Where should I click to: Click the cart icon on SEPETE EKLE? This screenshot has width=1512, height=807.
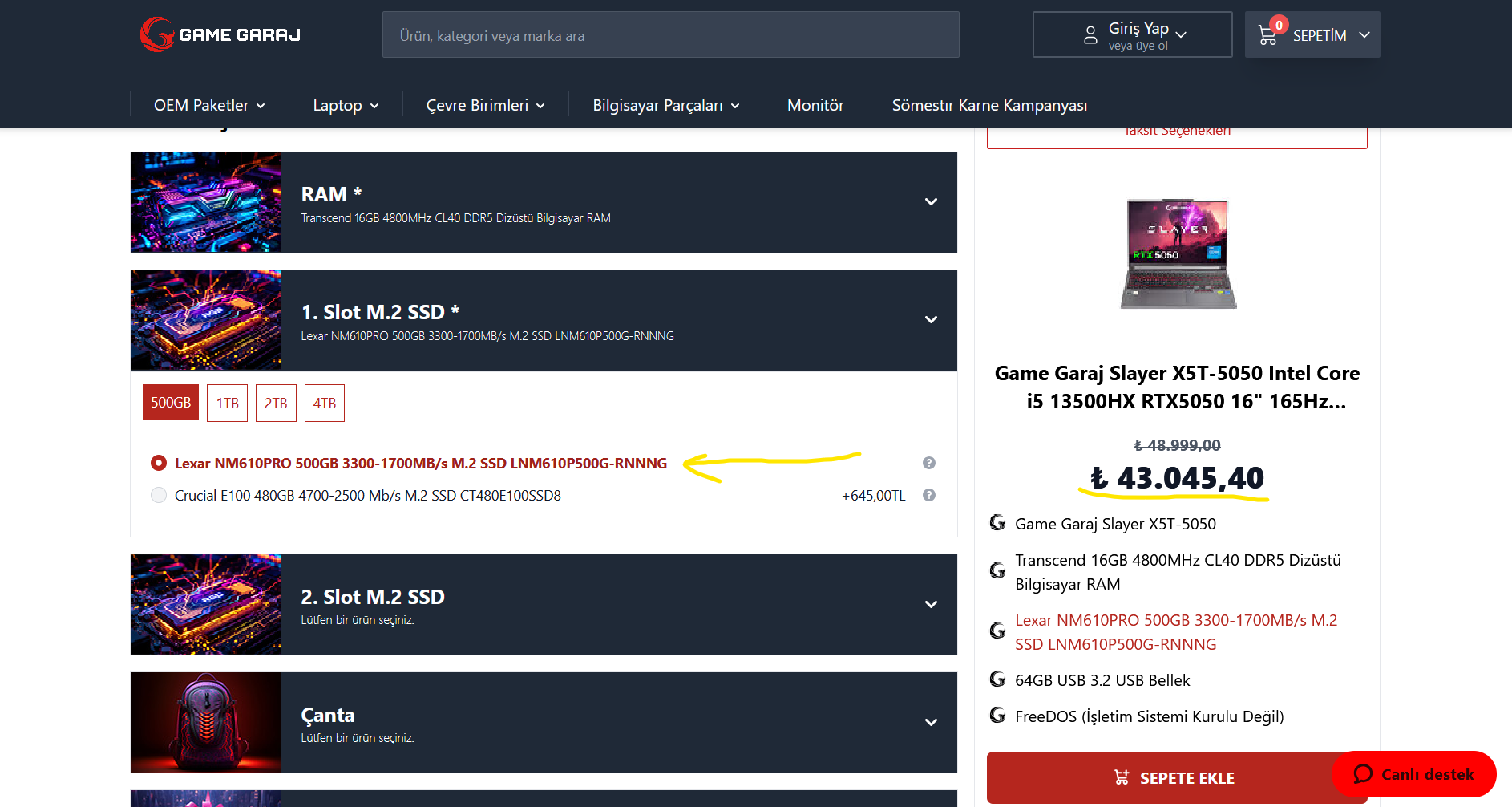1122,777
